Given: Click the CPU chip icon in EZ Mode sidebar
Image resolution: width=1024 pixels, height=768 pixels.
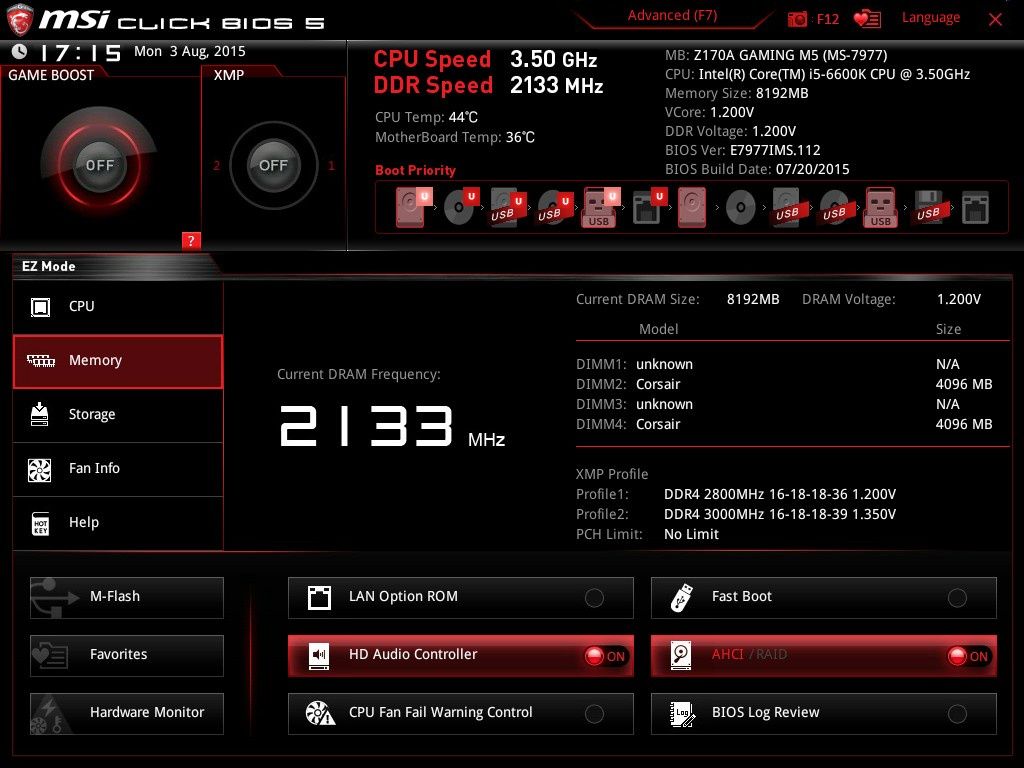Looking at the screenshot, I should (40, 306).
